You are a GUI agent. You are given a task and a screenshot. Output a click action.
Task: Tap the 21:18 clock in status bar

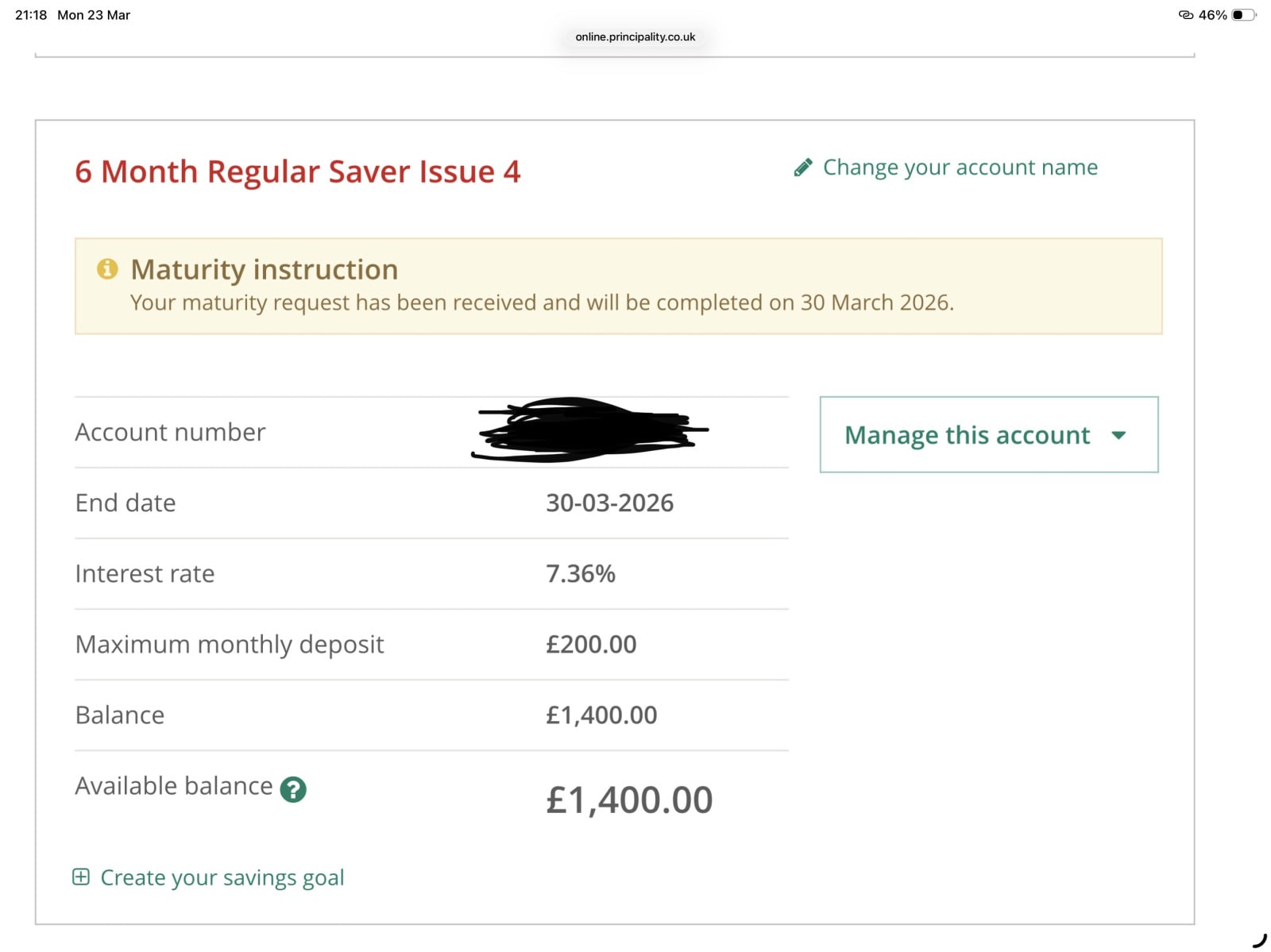pyautogui.click(x=31, y=15)
